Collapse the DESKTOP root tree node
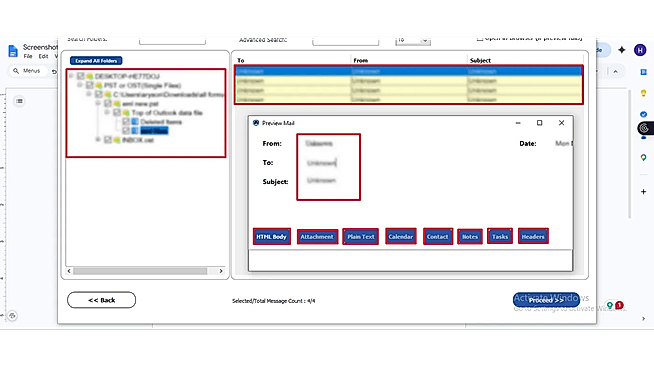Viewport: 654px width, 368px height. pos(71,76)
